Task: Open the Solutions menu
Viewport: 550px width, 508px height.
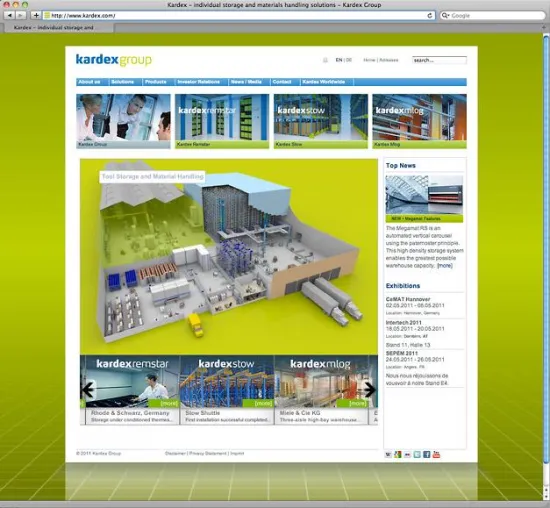Action: click(x=122, y=82)
